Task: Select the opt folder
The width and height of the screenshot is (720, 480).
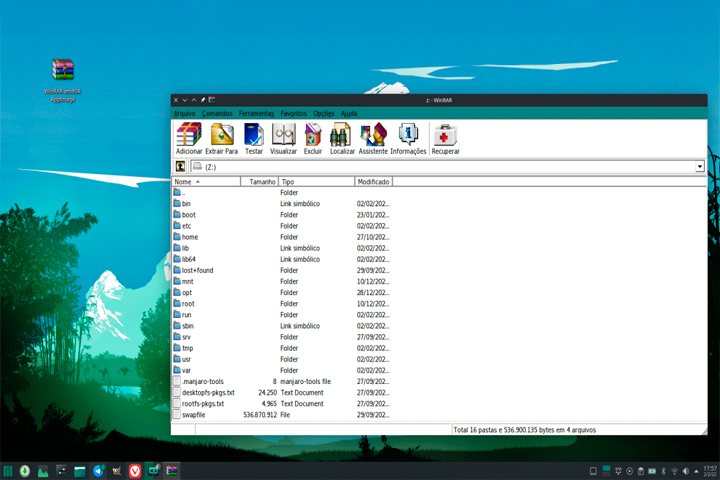Action: 281,293
